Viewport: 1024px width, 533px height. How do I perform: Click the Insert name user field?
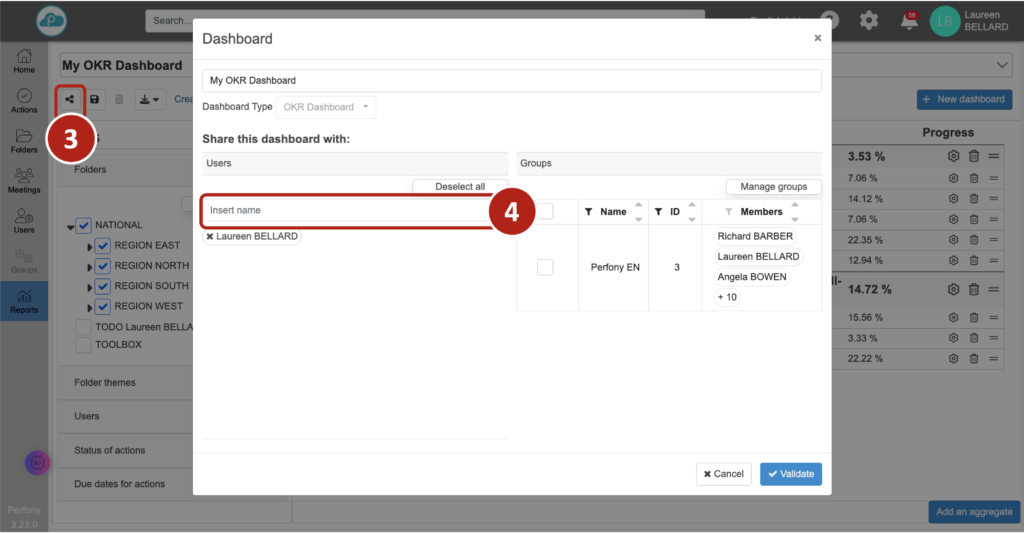(x=345, y=210)
